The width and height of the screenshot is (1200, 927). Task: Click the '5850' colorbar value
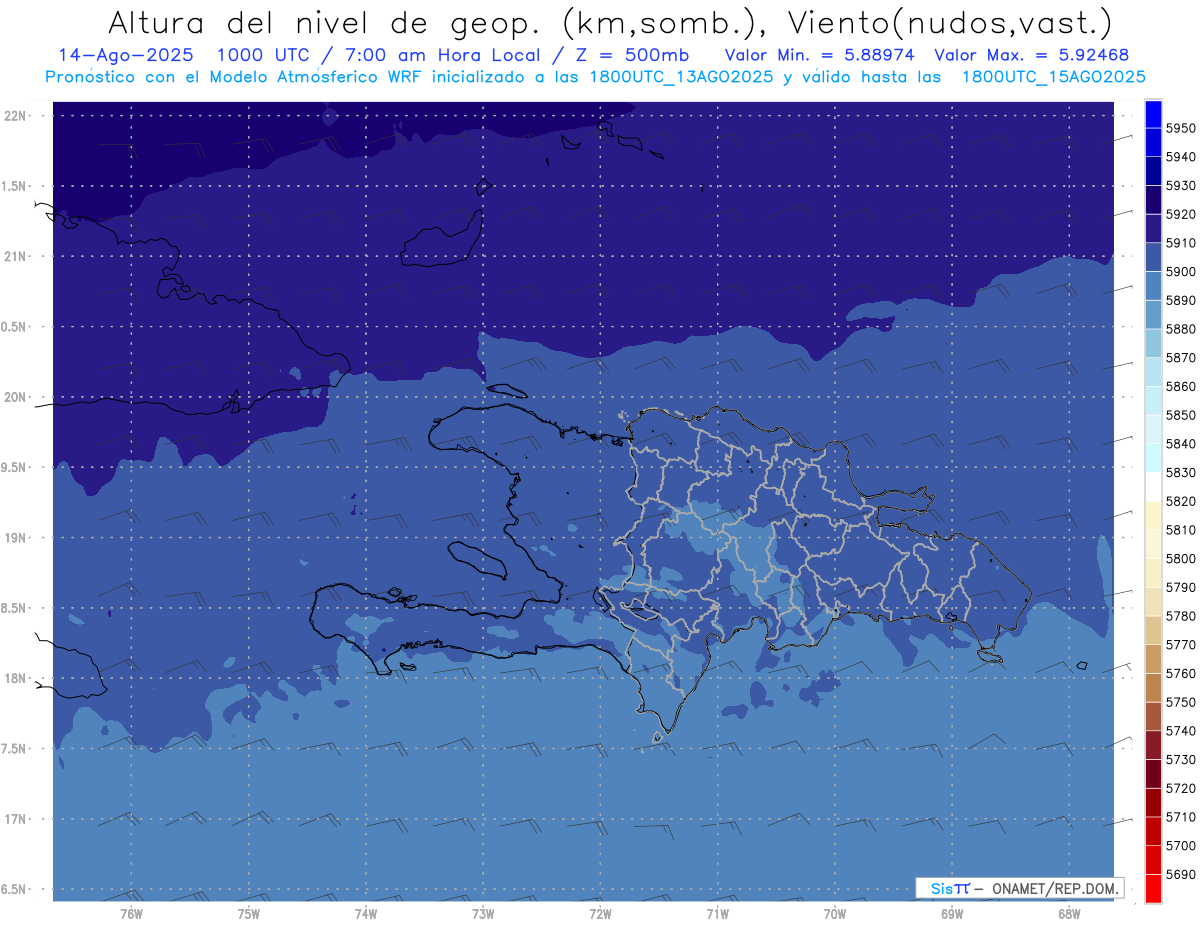click(x=1180, y=415)
